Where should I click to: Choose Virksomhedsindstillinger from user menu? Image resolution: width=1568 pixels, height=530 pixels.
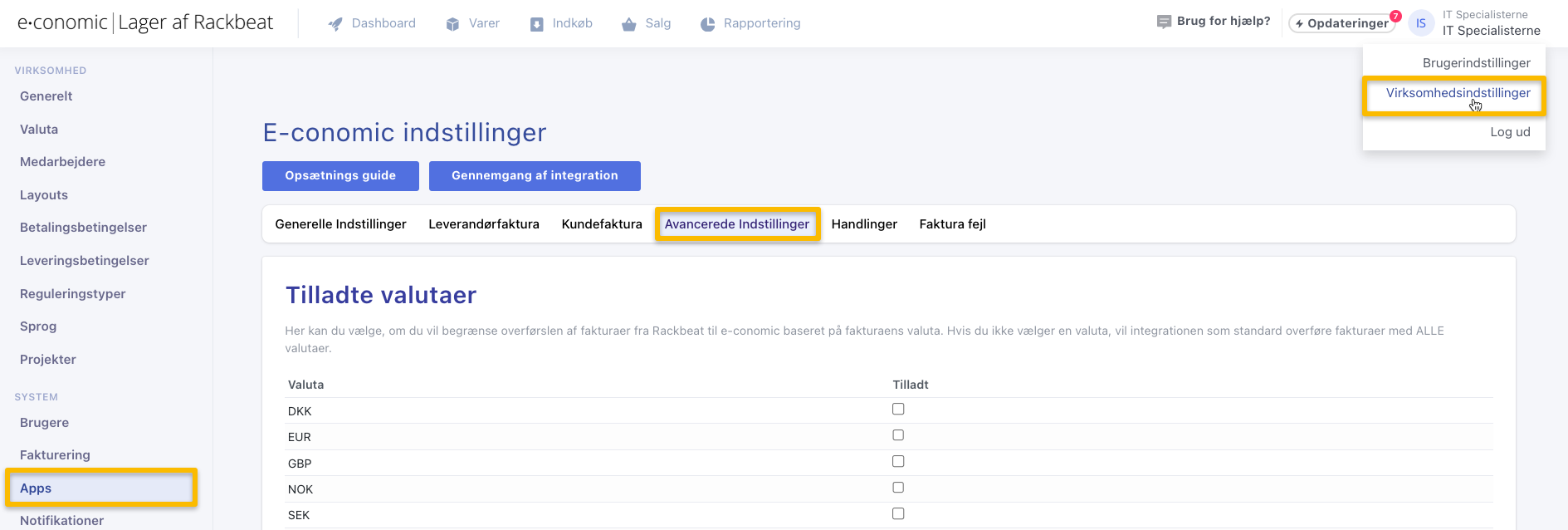[1458, 93]
